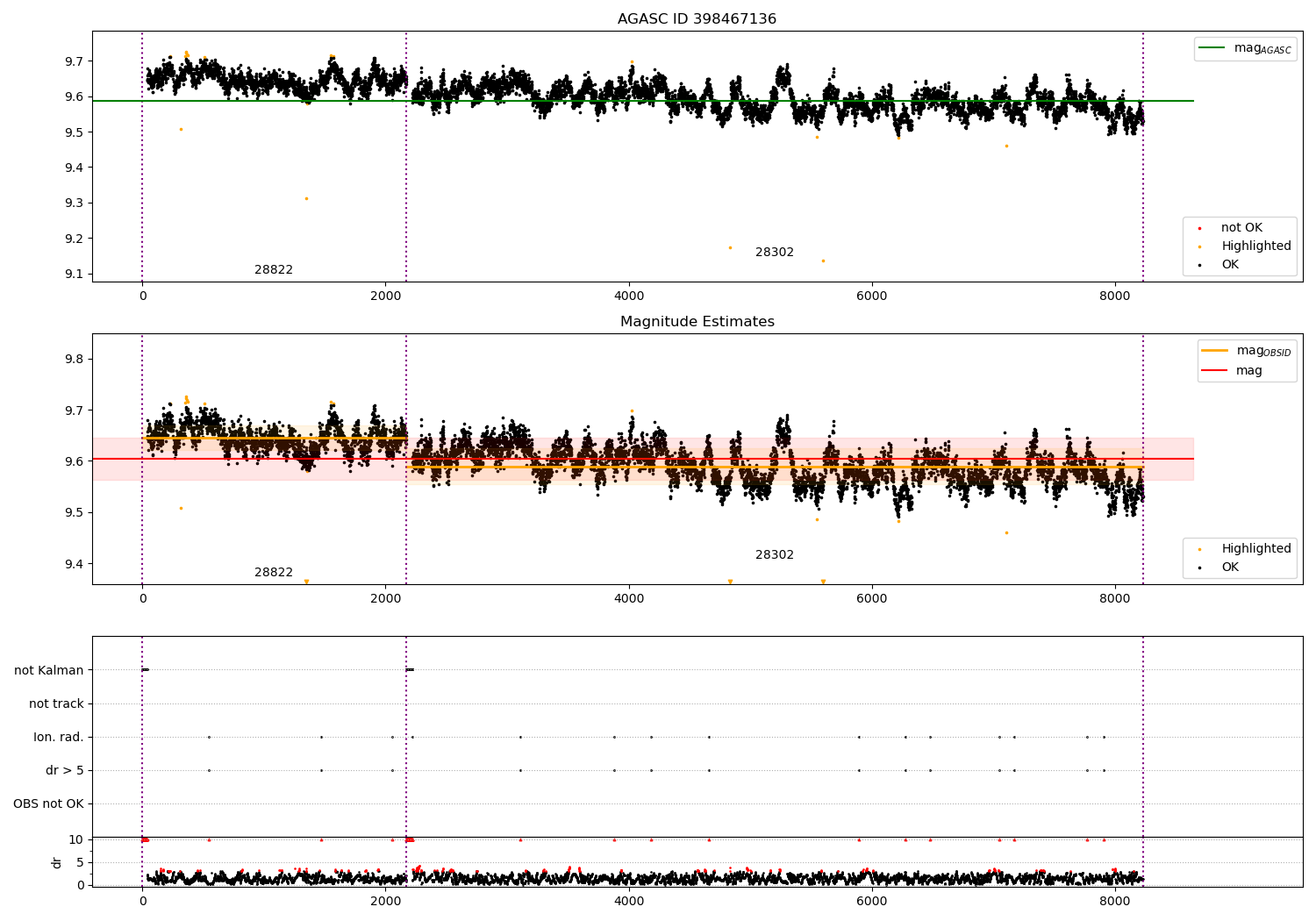Screen dimensions: 1316x921
Task: Click orange mag OBSID line sample in legend
Action: tap(1214, 351)
